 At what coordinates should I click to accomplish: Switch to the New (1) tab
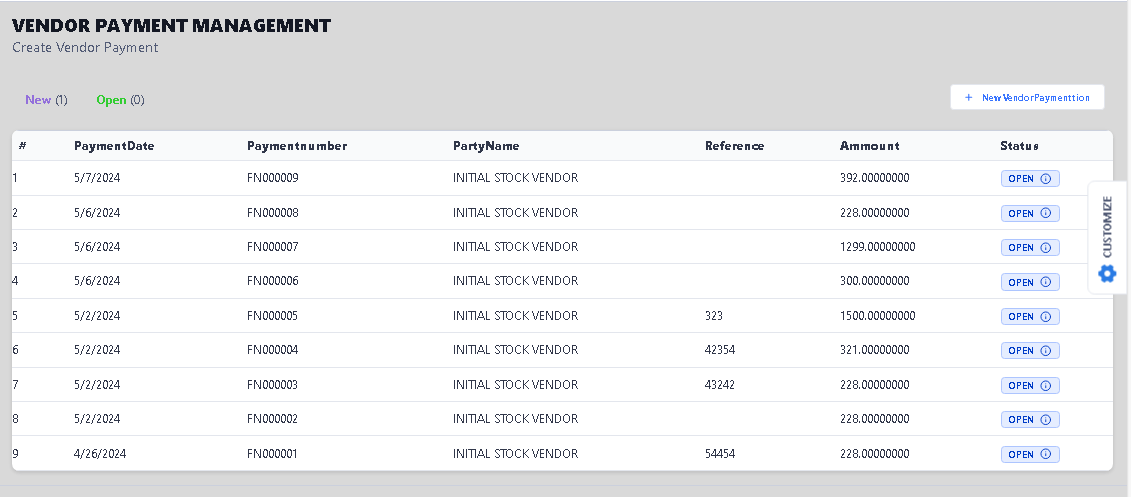[x=46, y=100]
